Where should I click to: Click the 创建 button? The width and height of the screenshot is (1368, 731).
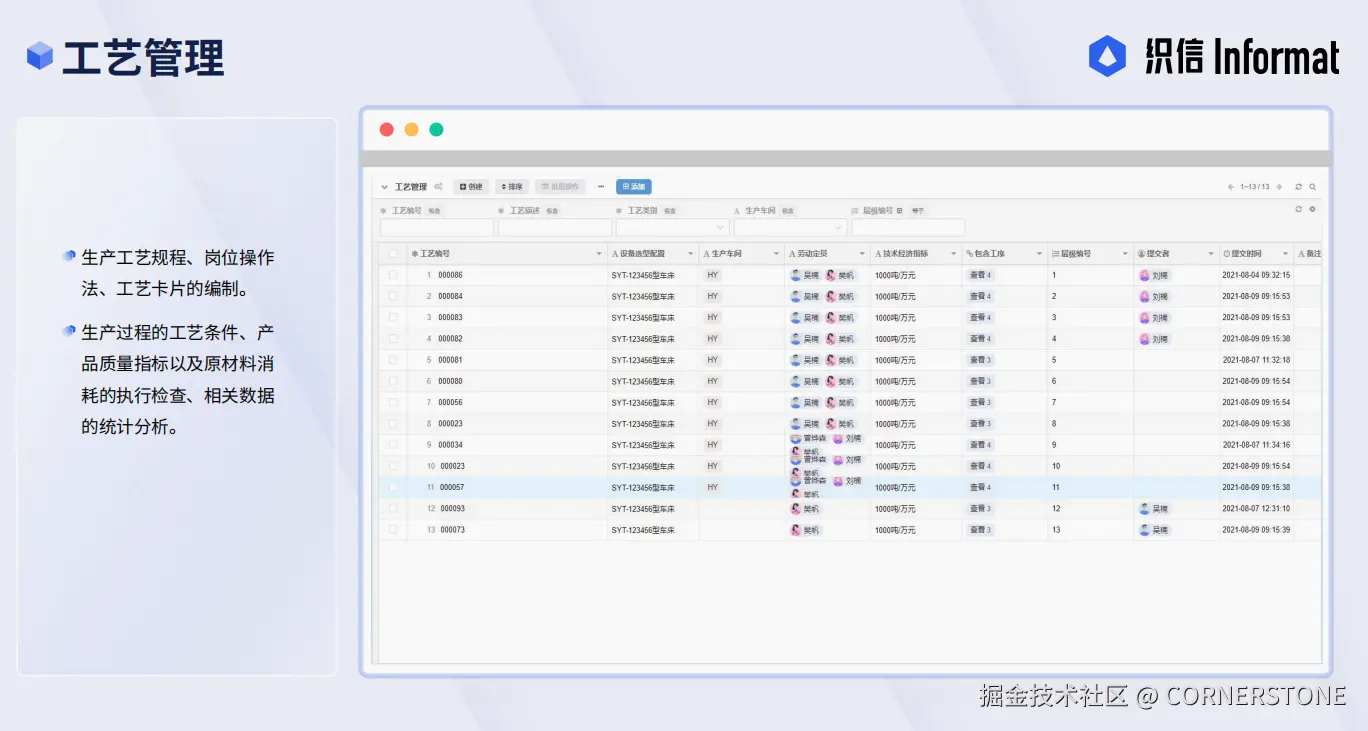pyautogui.click(x=471, y=187)
